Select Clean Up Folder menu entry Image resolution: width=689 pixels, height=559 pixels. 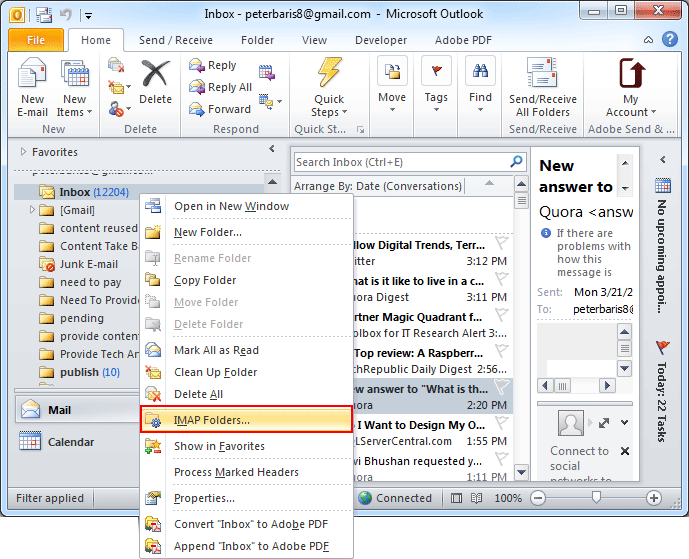click(x=247, y=372)
